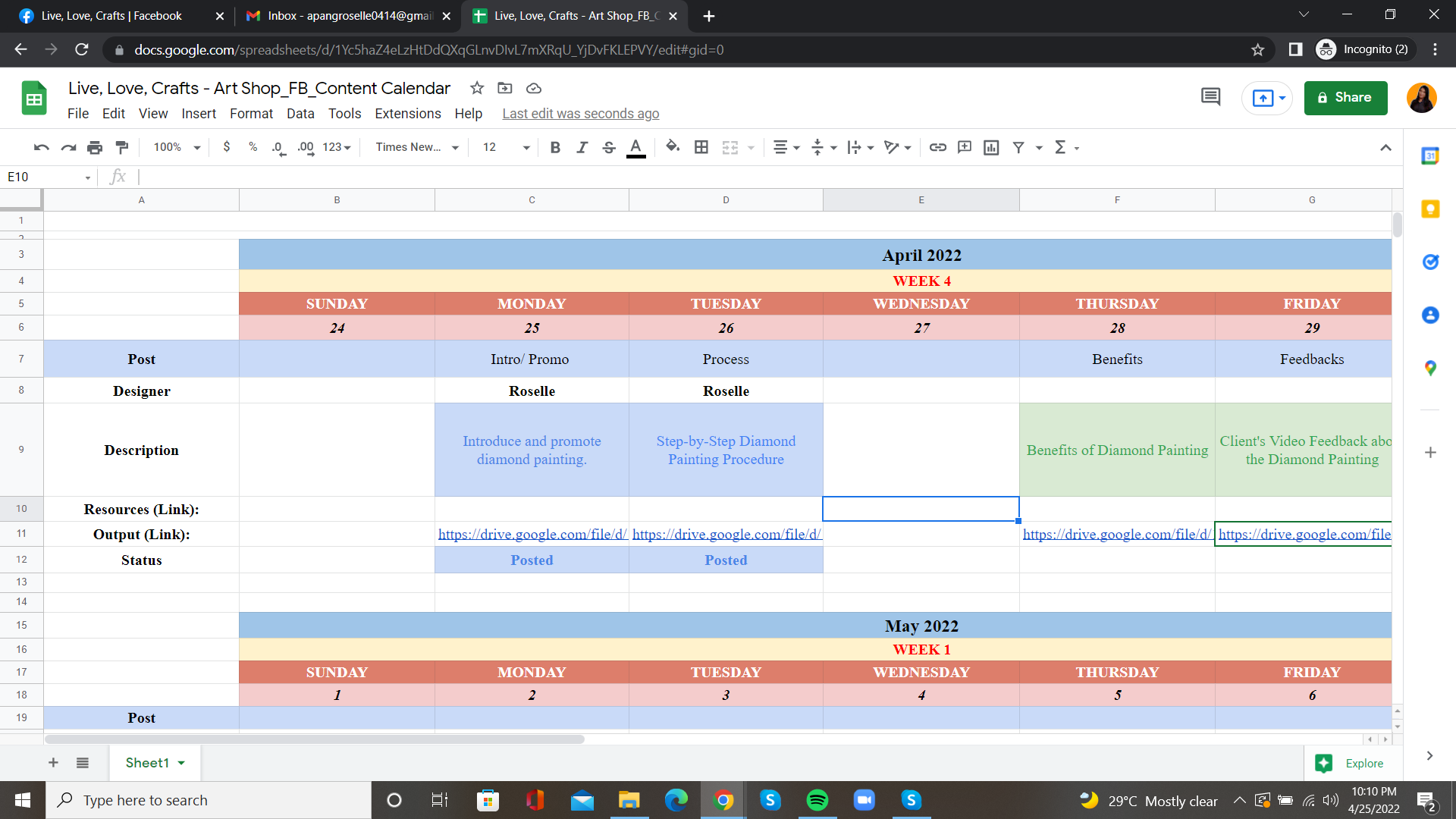Viewport: 1456px width, 819px height.
Task: Click the insert link icon
Action: click(x=937, y=147)
